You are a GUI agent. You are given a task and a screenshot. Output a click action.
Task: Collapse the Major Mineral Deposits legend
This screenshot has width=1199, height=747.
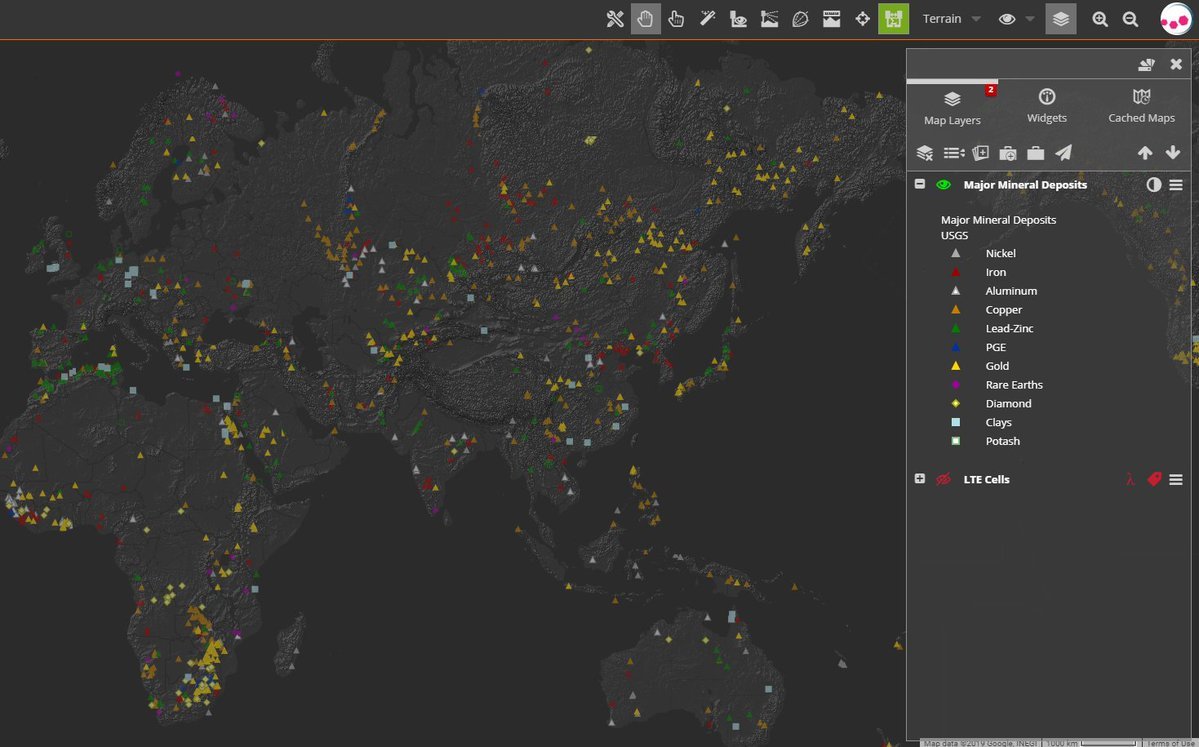(919, 185)
